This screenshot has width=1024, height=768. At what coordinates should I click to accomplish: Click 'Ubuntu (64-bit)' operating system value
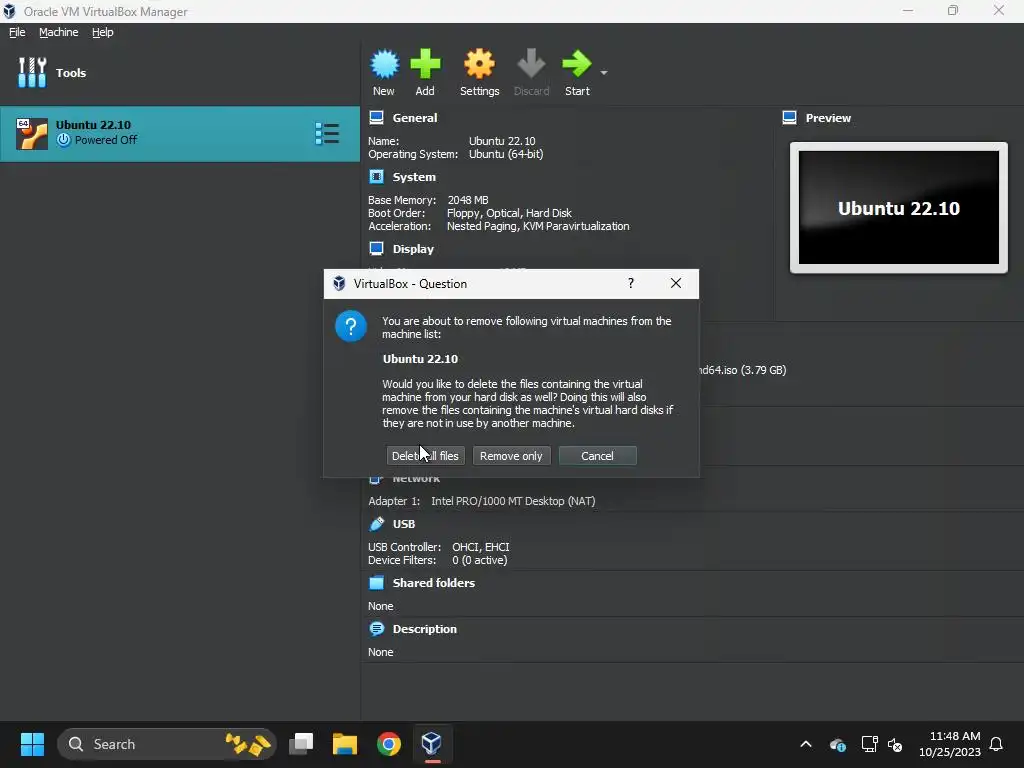(x=506, y=154)
